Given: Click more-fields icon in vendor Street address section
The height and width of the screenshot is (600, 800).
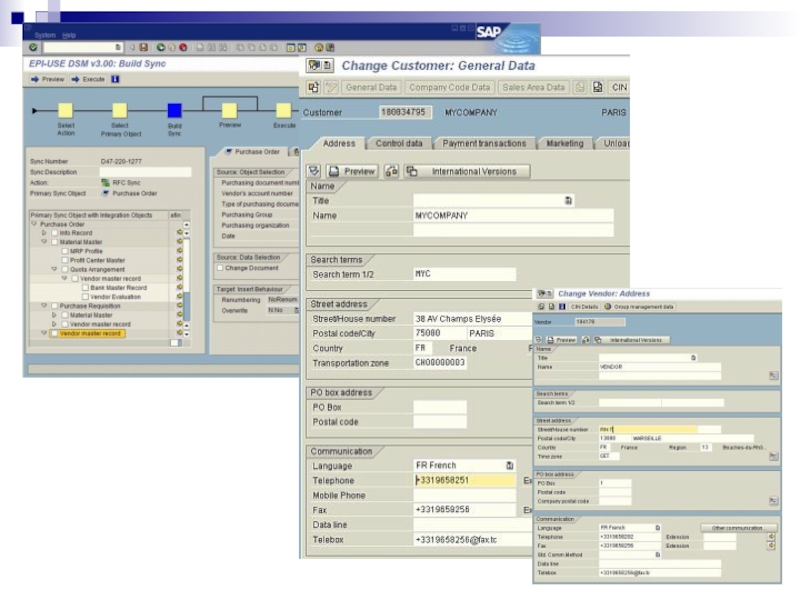Looking at the screenshot, I should click(773, 457).
